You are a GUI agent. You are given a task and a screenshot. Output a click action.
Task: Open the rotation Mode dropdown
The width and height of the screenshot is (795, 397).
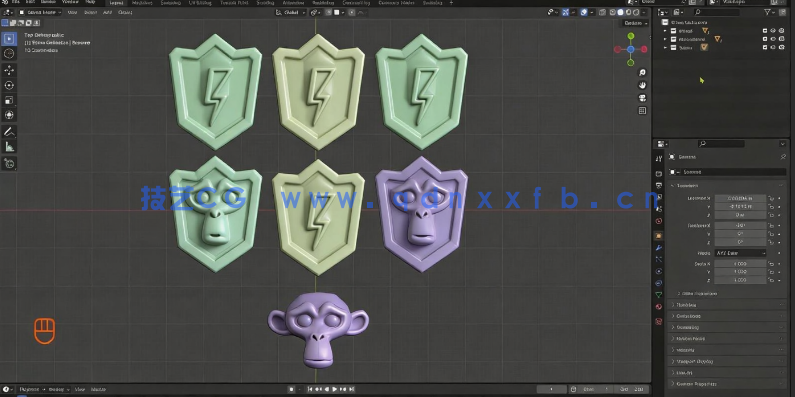click(740, 253)
